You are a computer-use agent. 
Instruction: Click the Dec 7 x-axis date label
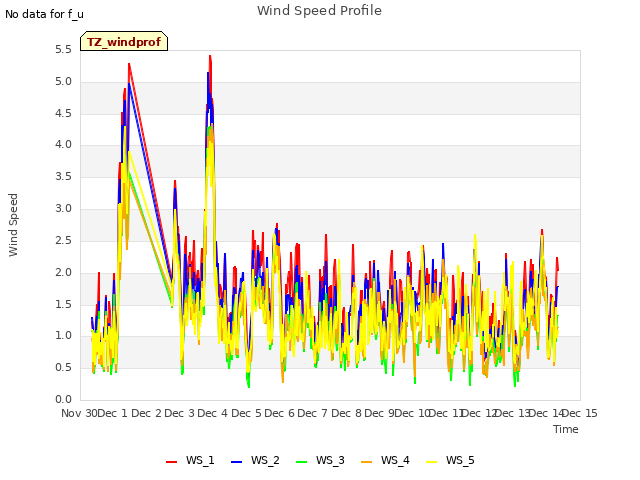(313, 413)
